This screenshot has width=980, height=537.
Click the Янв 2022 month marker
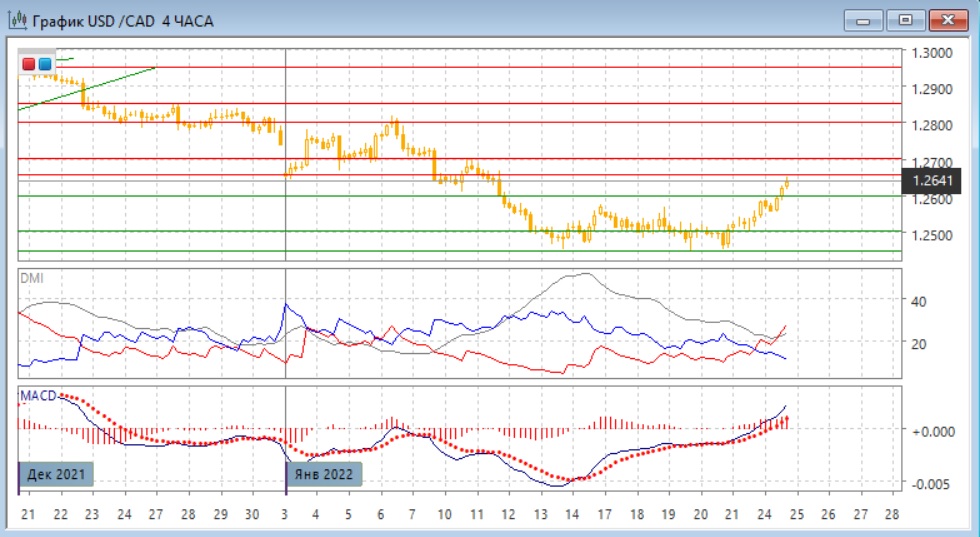[x=325, y=474]
